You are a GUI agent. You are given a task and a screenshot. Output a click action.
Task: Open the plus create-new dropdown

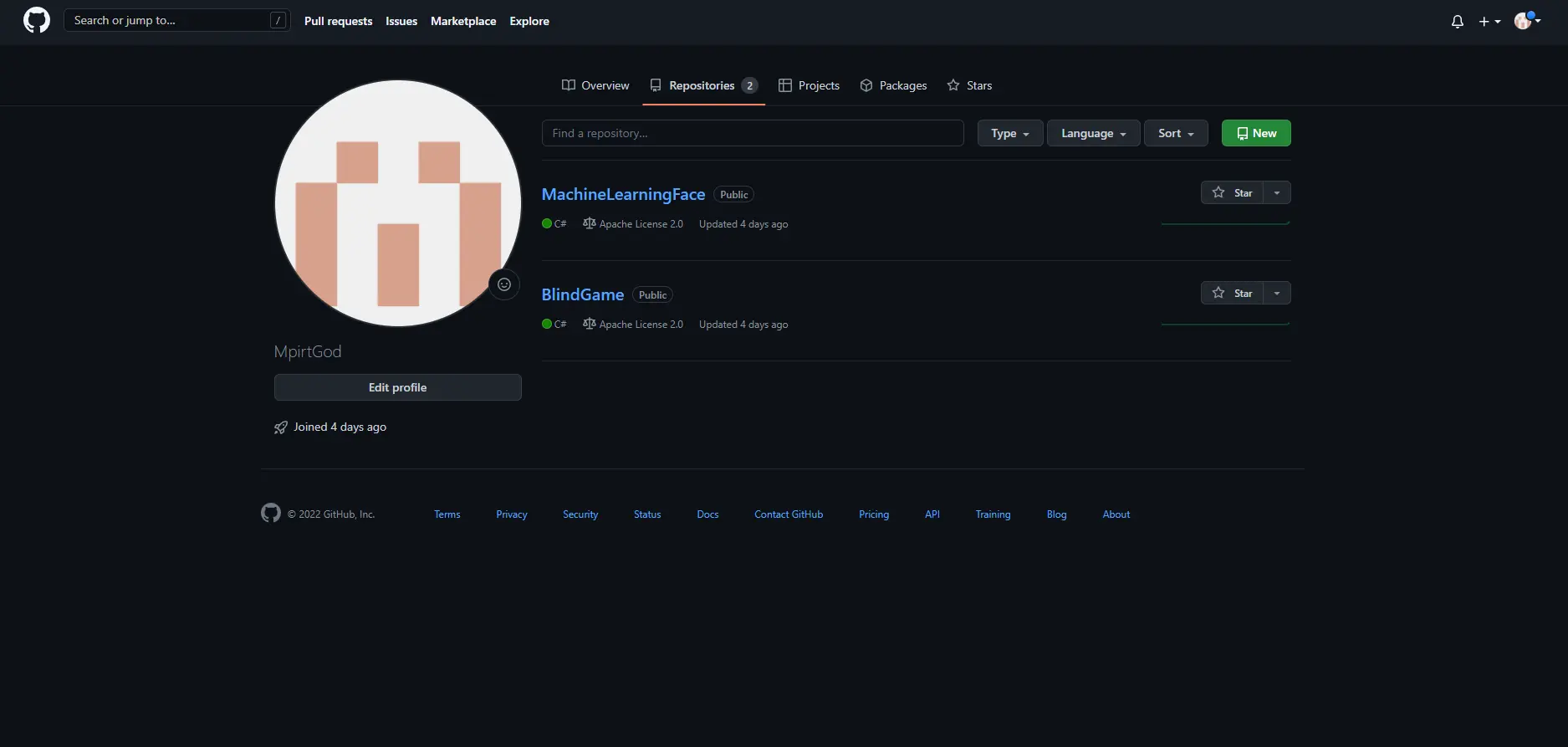coord(1489,22)
